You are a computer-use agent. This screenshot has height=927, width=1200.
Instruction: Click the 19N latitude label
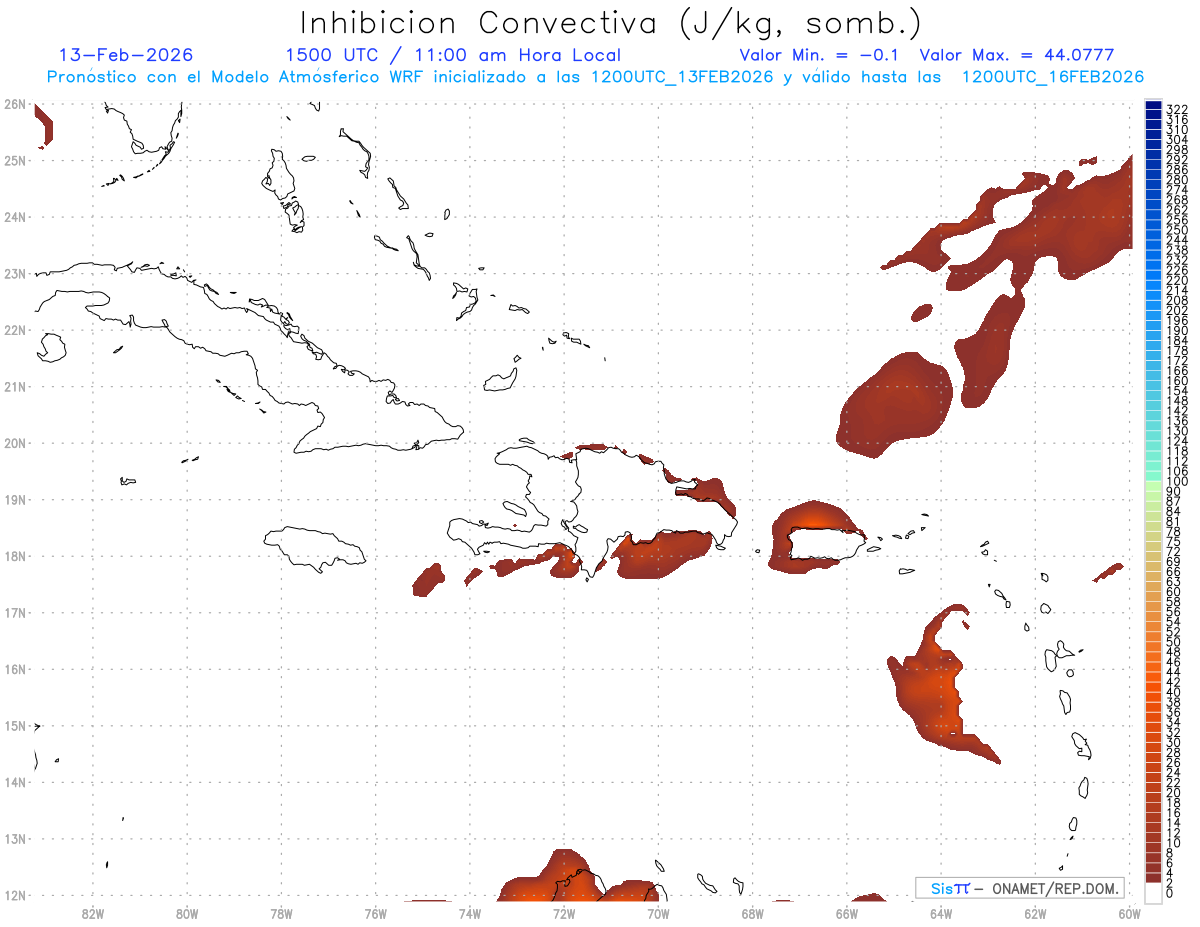click(14, 499)
